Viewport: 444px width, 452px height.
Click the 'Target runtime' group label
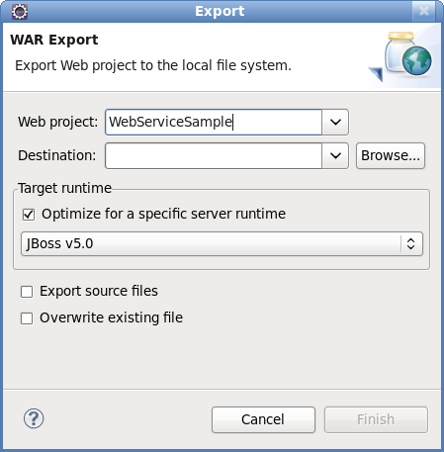pos(65,188)
